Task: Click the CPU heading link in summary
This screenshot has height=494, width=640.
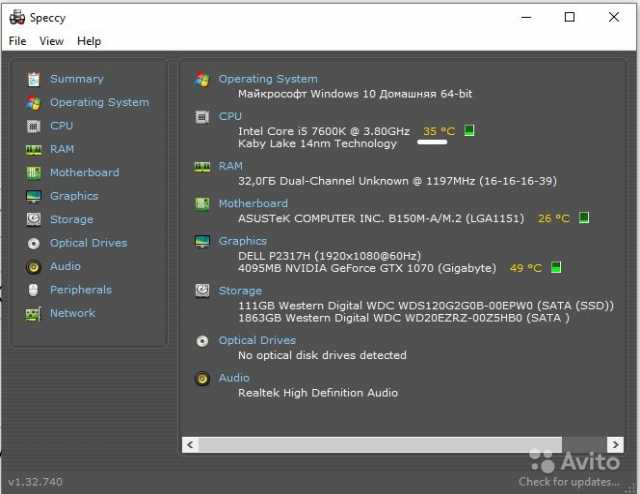Action: (230, 117)
